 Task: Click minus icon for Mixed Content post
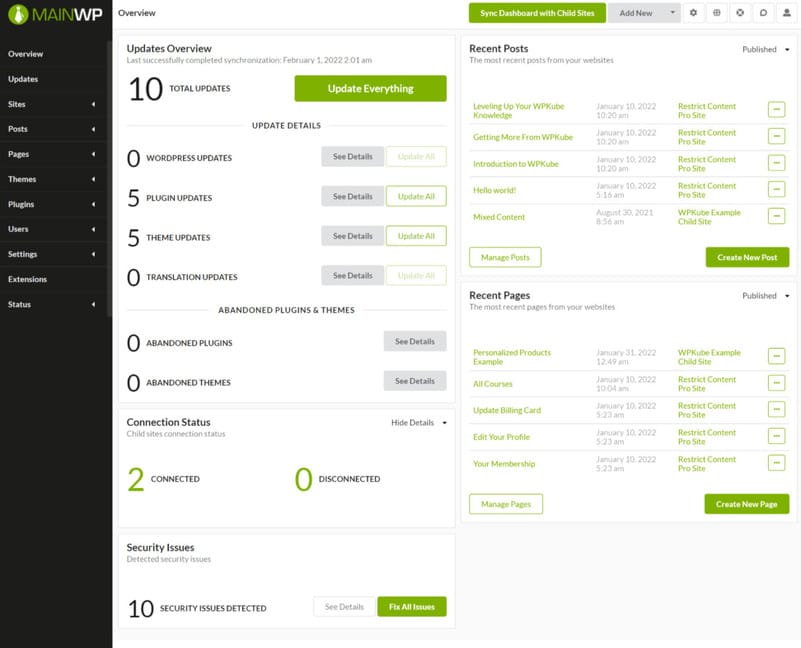click(x=776, y=216)
